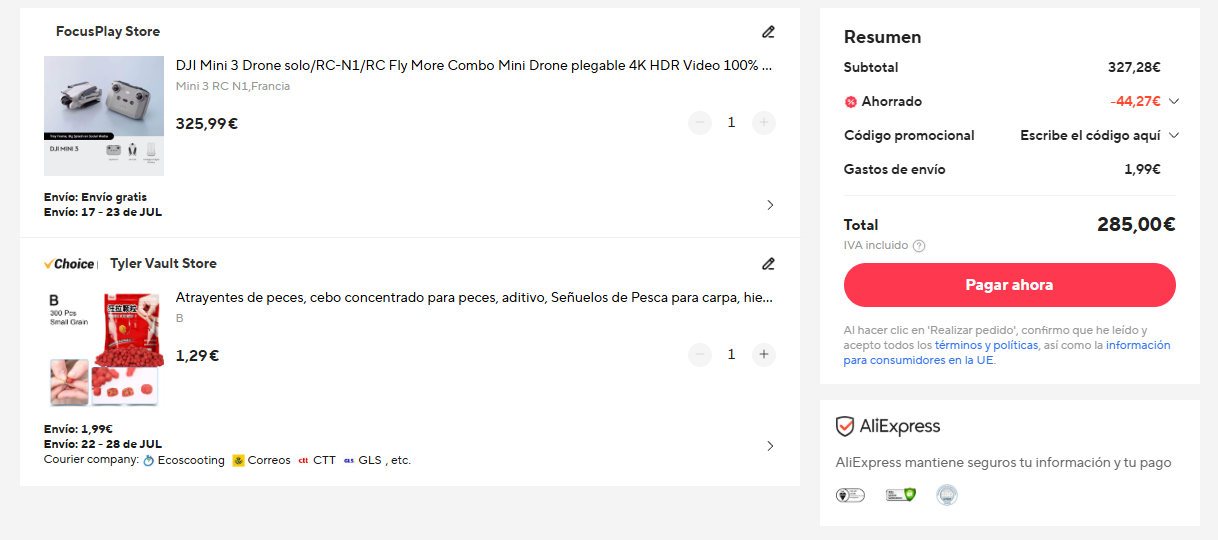Open the Atrayentes de peces product title

click(474, 298)
